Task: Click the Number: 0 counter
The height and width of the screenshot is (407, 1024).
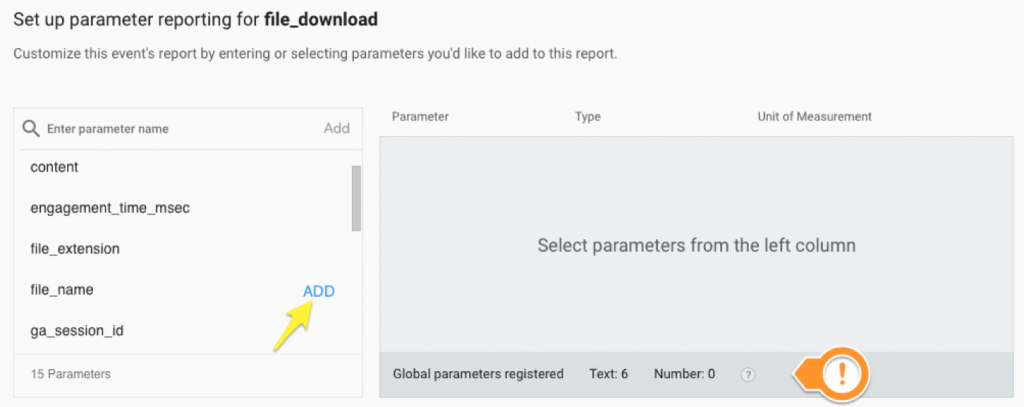Action: tap(684, 375)
